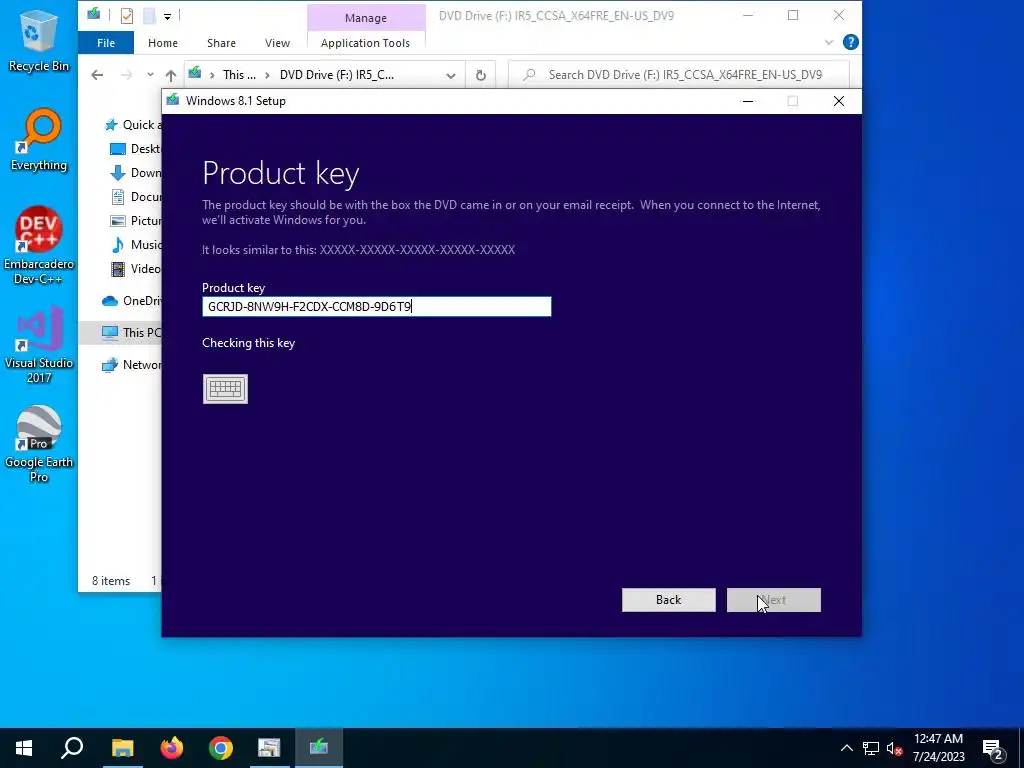
Task: Open the on-screen keyboard in Setup
Action: coord(225,389)
